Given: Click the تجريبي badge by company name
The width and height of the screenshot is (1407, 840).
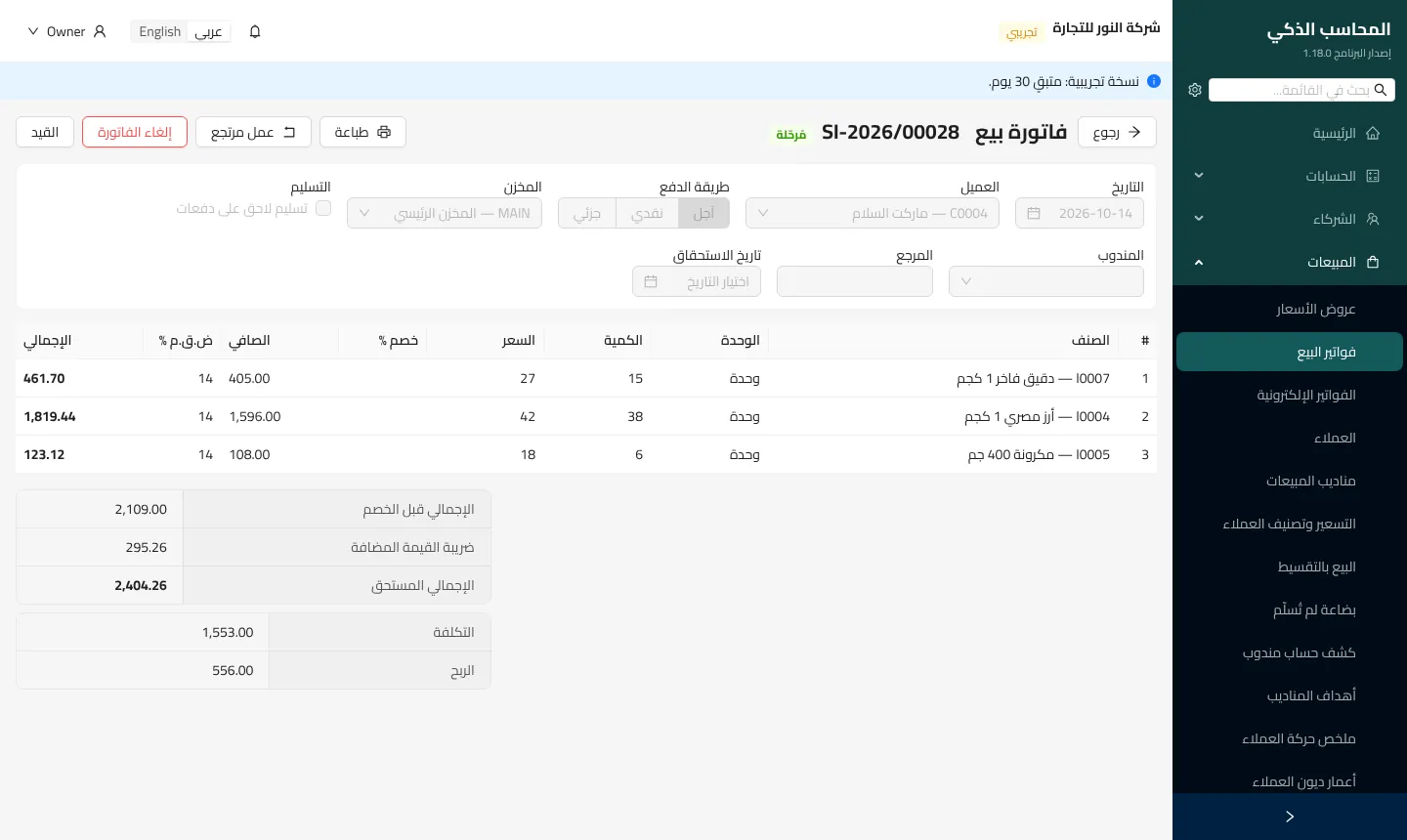Looking at the screenshot, I should 1022,32.
